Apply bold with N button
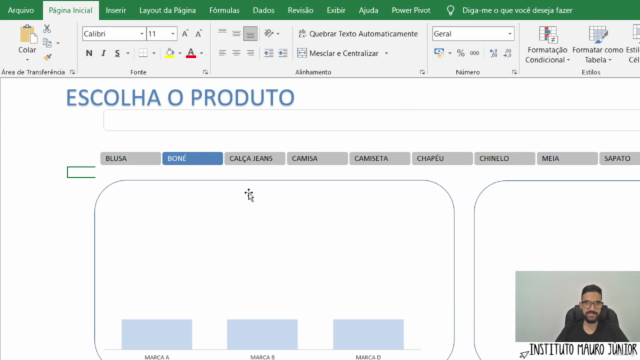Viewport: 640px width, 360px height. (x=89, y=53)
